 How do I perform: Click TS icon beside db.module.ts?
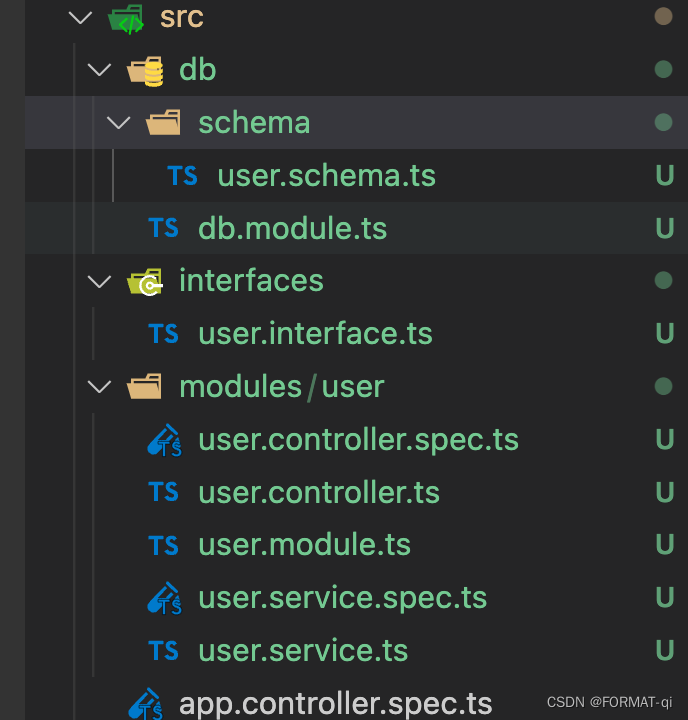click(x=164, y=228)
